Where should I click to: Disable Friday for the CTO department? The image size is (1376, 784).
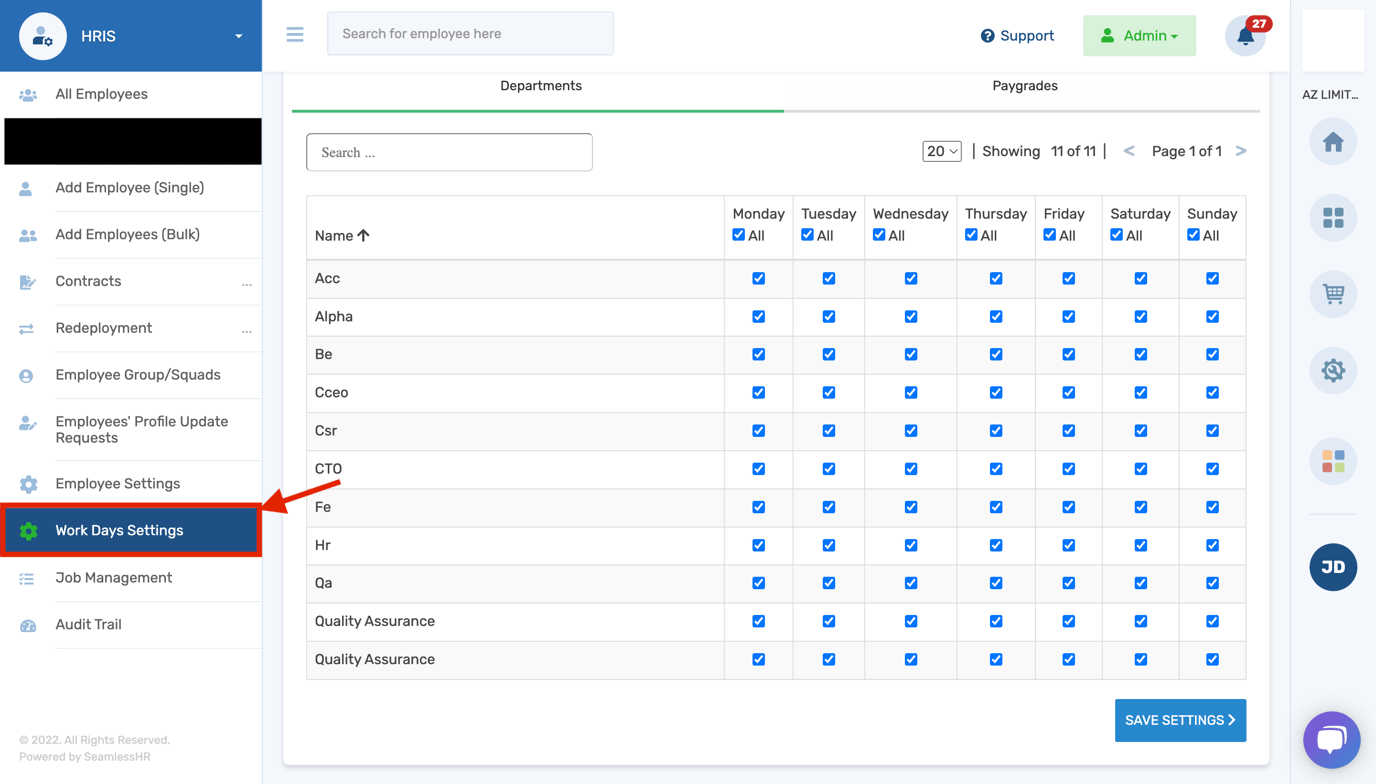point(1068,469)
